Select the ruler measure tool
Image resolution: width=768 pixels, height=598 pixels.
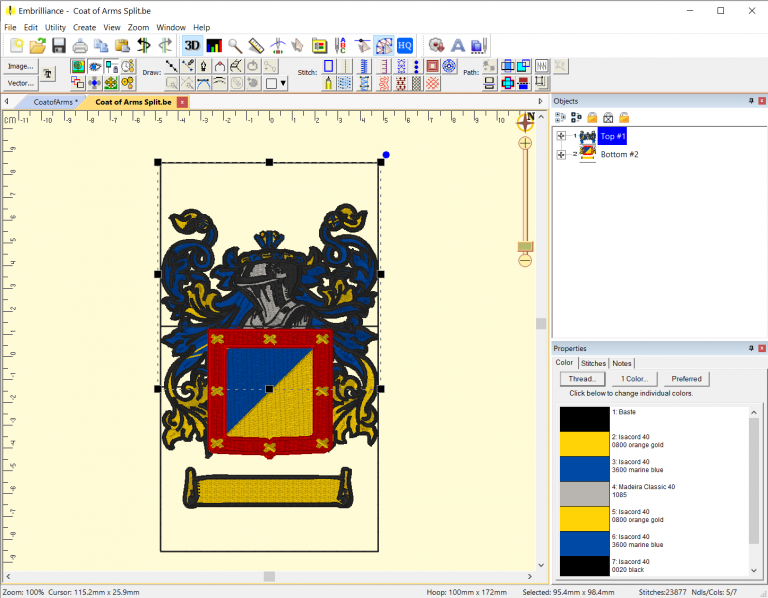(x=256, y=45)
